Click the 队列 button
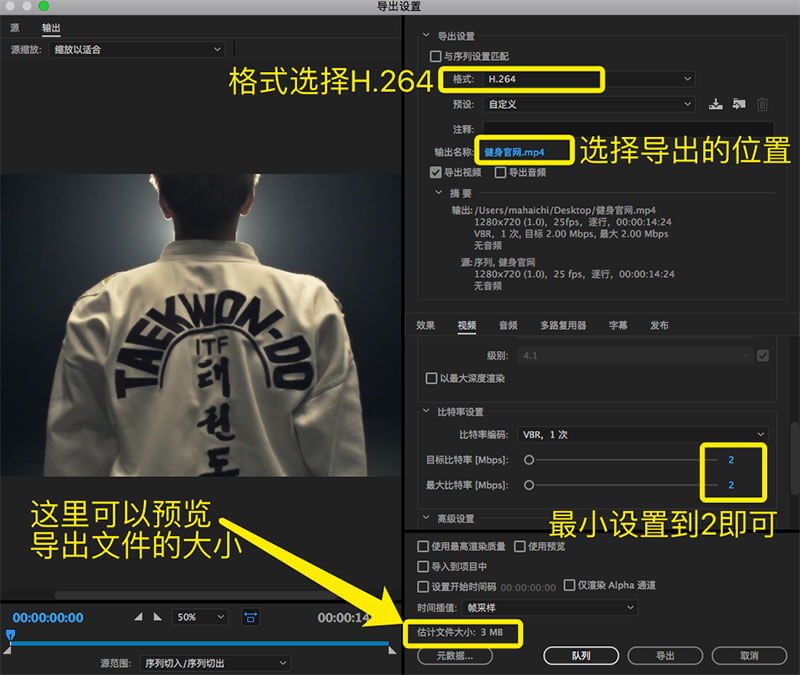 click(x=581, y=656)
